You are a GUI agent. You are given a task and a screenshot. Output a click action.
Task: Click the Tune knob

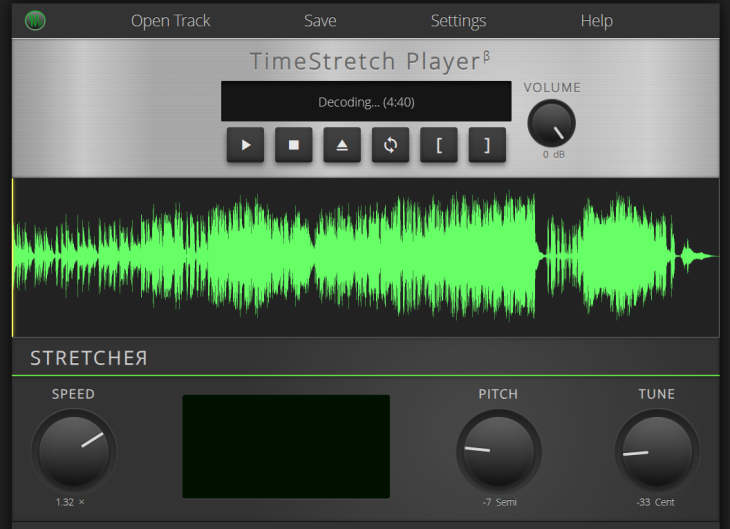click(x=656, y=449)
